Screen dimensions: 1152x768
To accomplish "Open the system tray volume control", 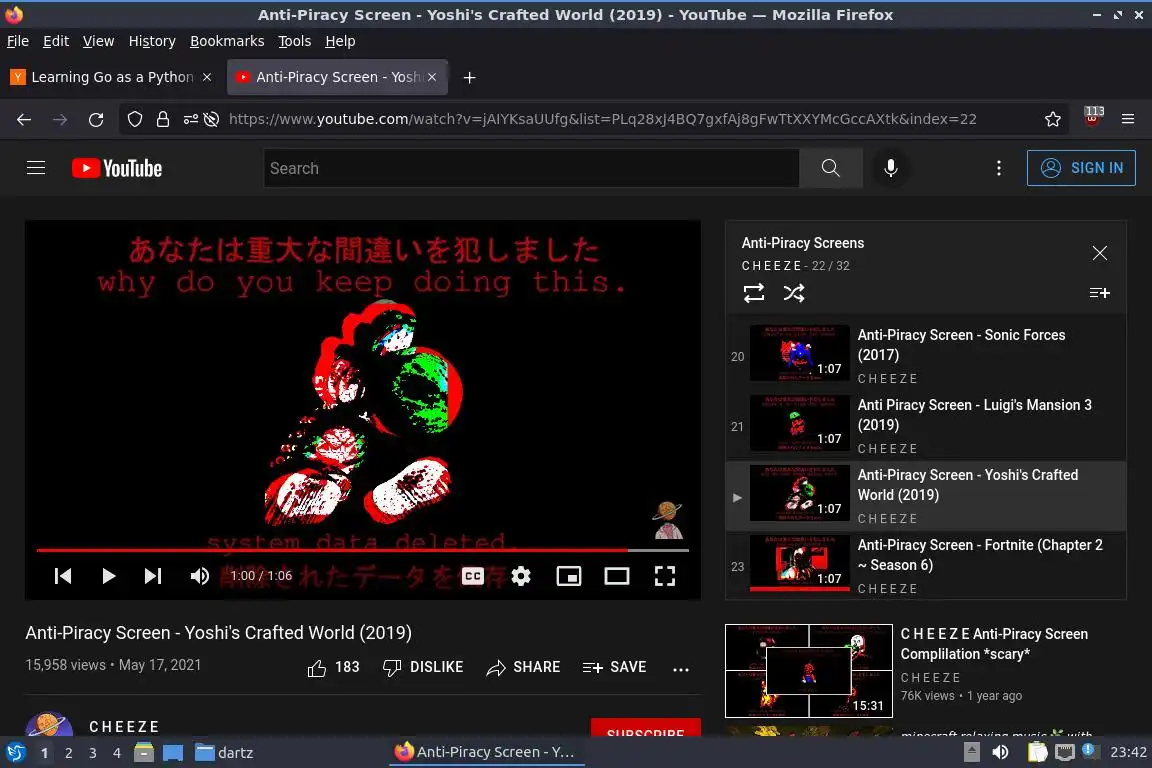I will tap(1000, 752).
